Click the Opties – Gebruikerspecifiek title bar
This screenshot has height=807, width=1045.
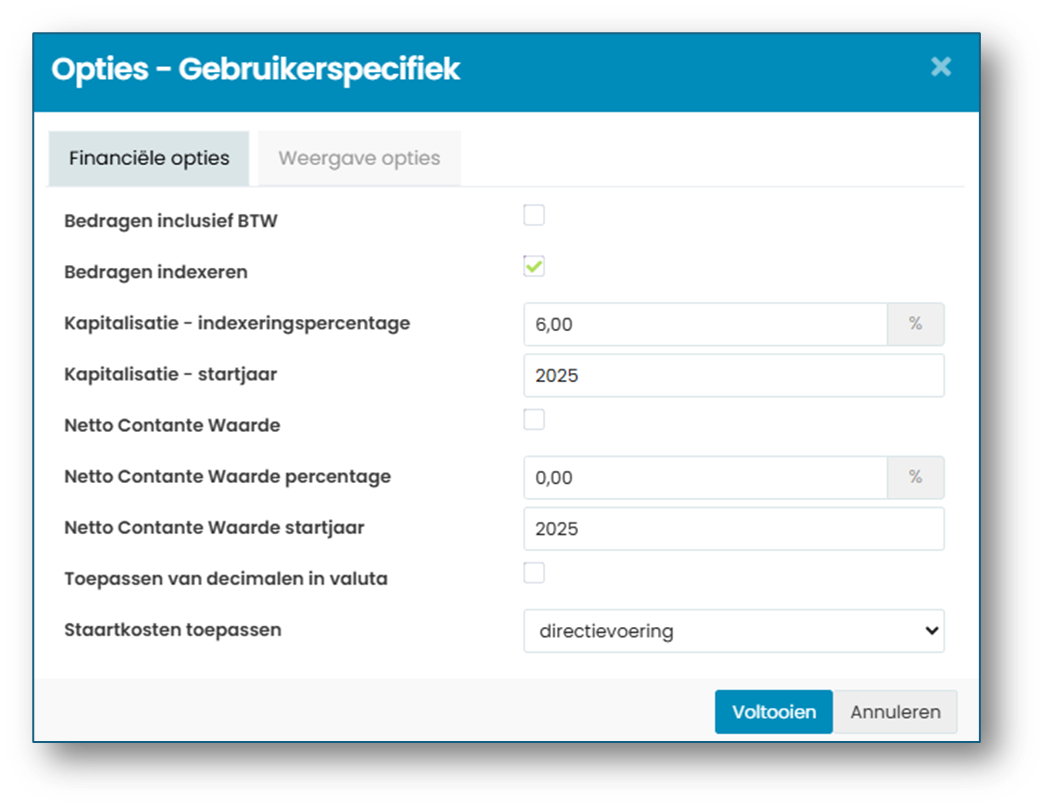tap(507, 72)
